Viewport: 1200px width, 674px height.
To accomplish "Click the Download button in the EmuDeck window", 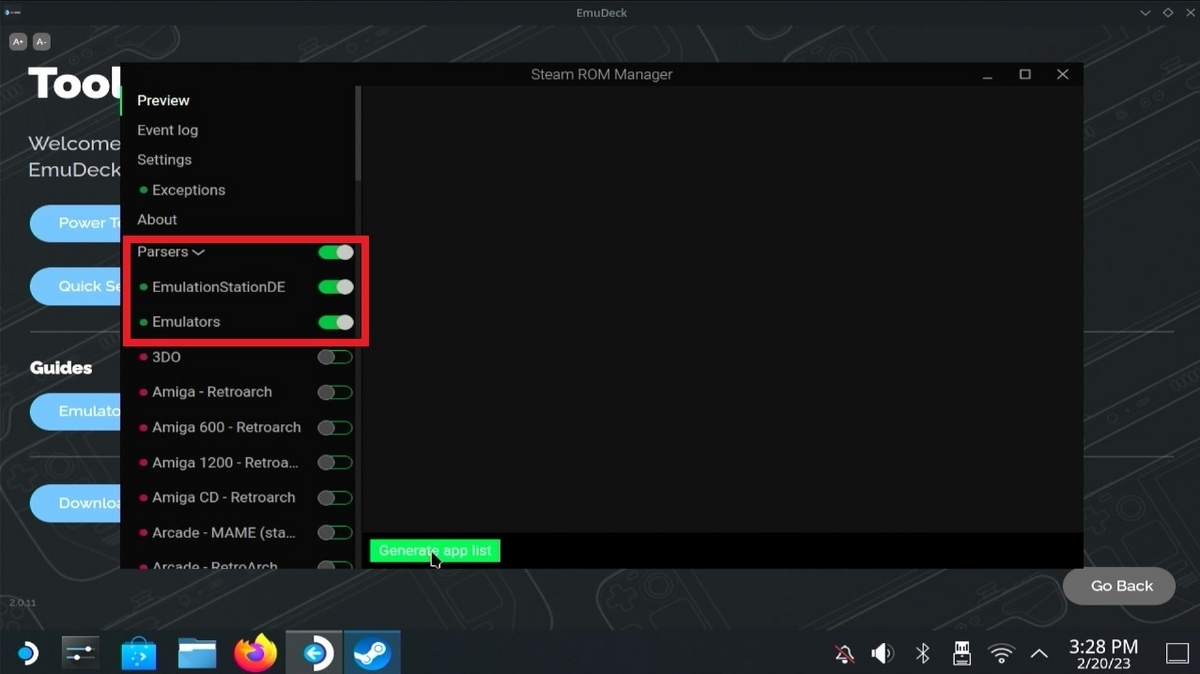I will 76,503.
